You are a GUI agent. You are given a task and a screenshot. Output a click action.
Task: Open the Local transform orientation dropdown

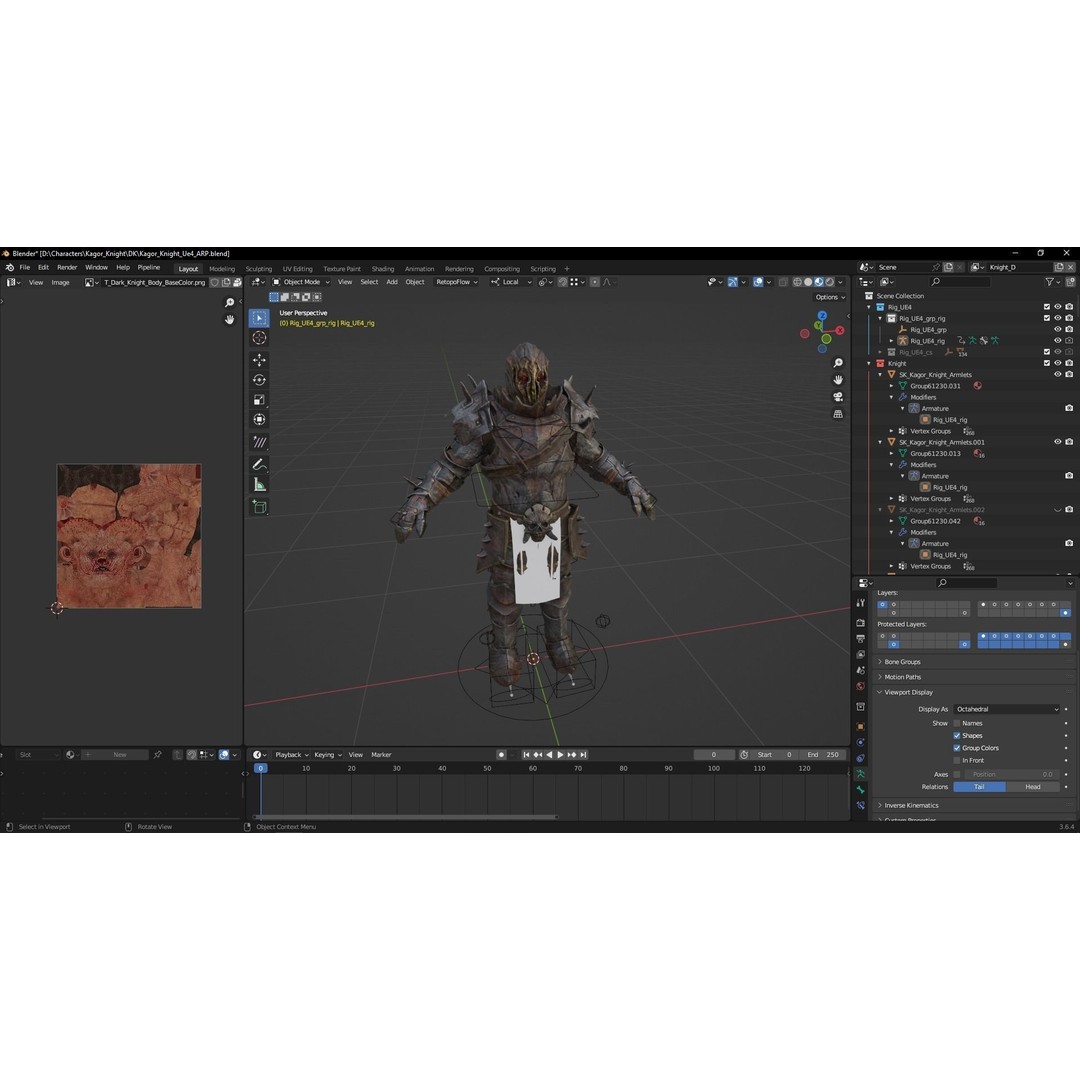[x=512, y=282]
